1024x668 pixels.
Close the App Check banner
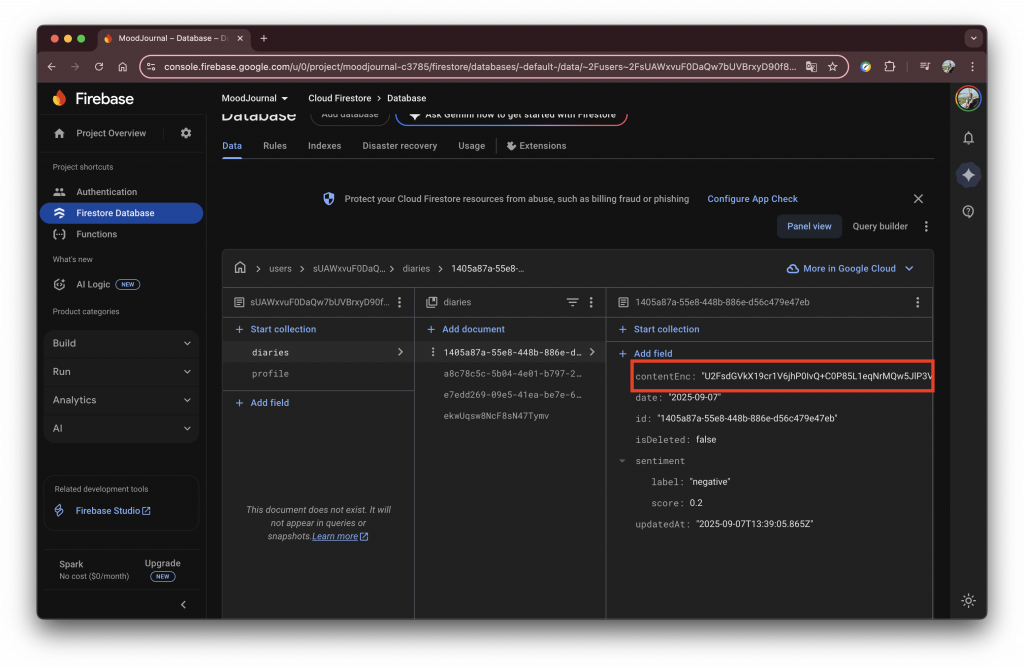(918, 199)
